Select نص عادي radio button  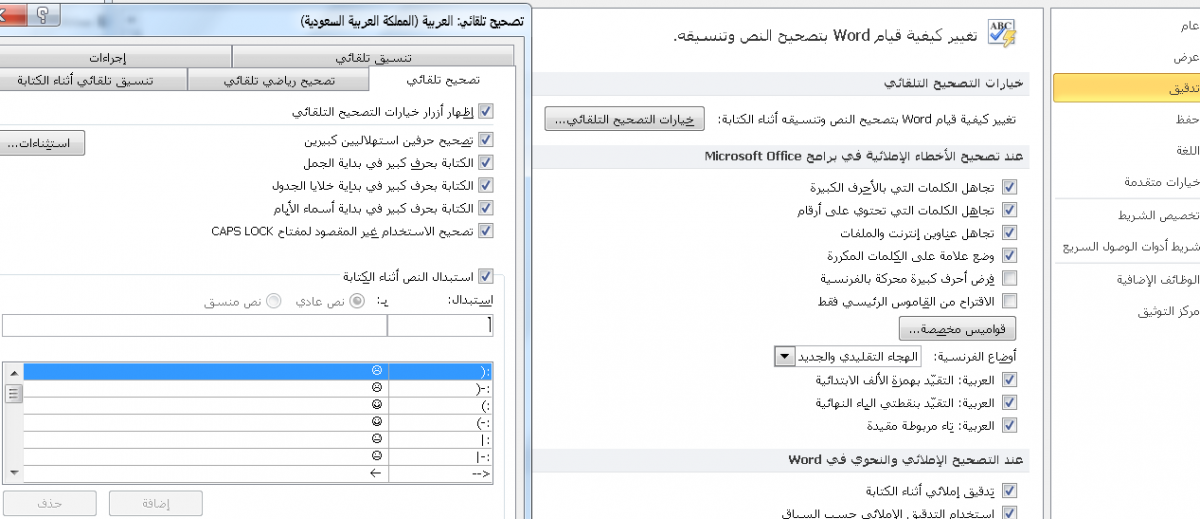point(355,301)
